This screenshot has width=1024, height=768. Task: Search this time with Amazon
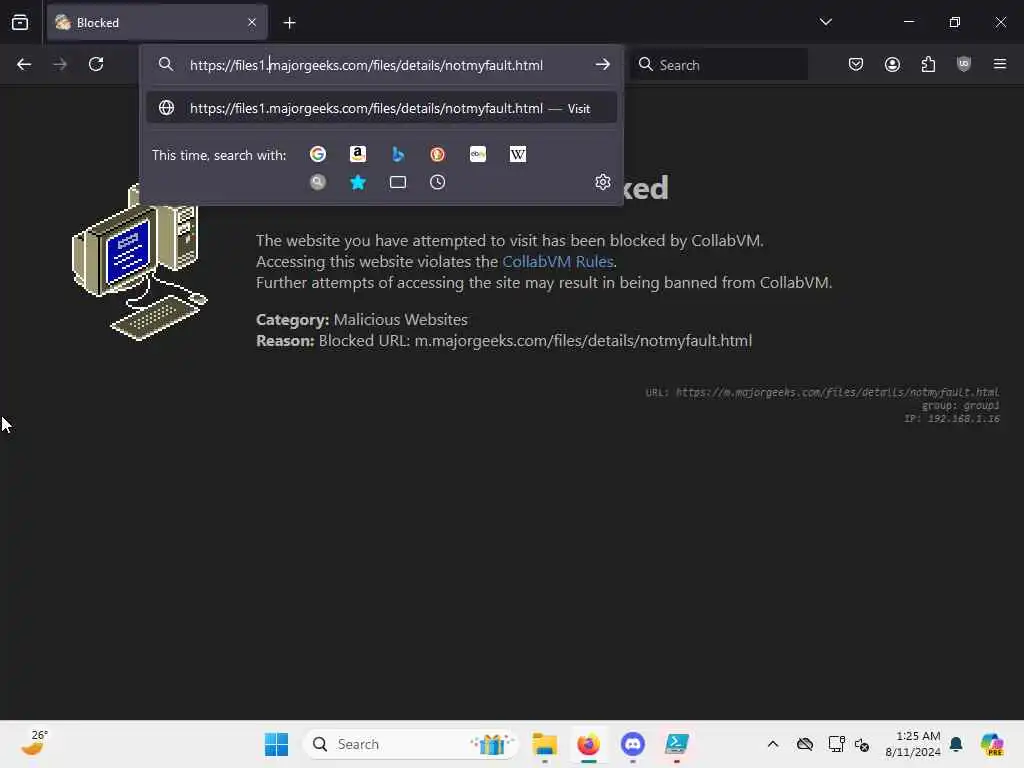coord(358,154)
